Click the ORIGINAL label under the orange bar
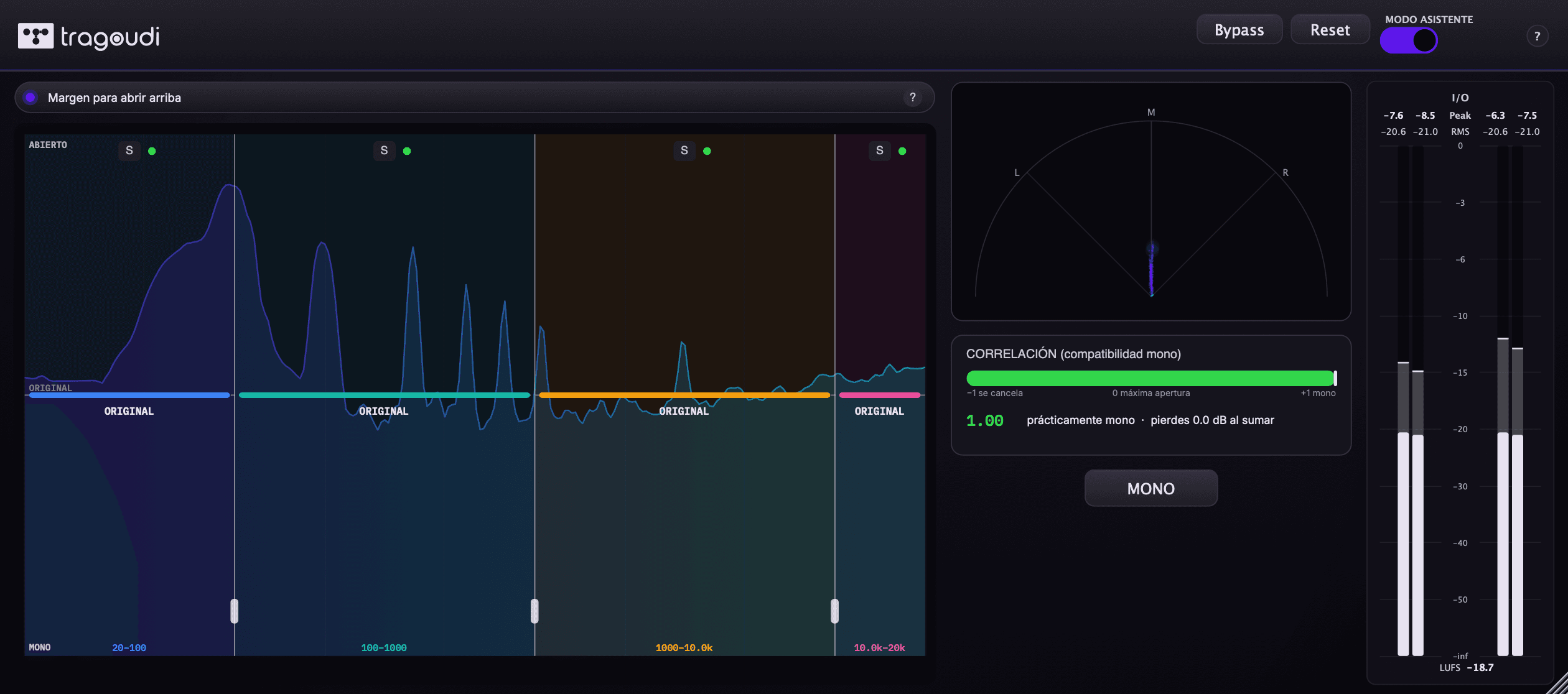Image resolution: width=1568 pixels, height=694 pixels. (684, 411)
